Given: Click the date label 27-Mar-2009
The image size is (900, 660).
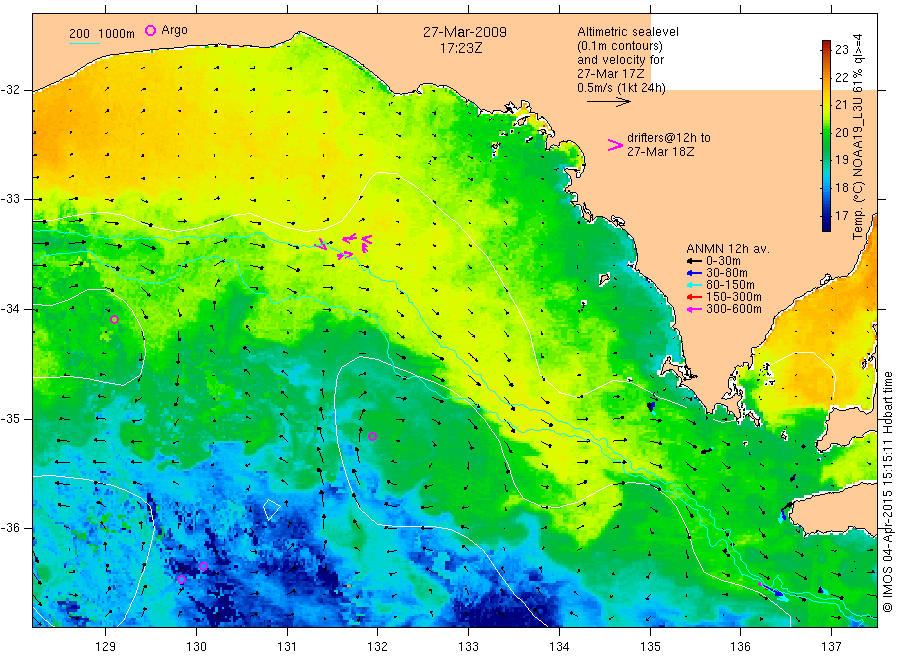Looking at the screenshot, I should click(465, 33).
